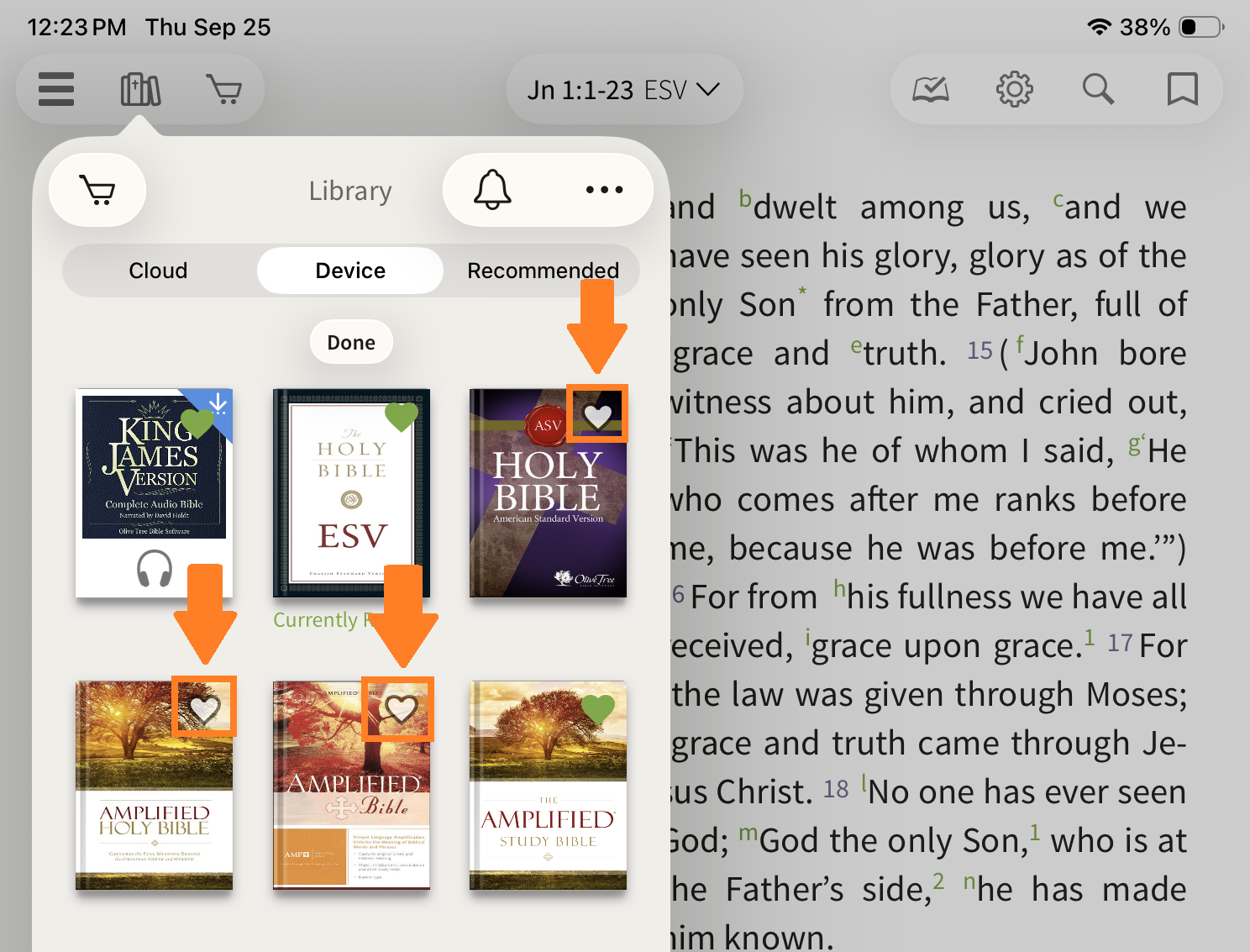Favorite the ASV Holy Bible heart
This screenshot has height=952, width=1250.
click(x=597, y=414)
